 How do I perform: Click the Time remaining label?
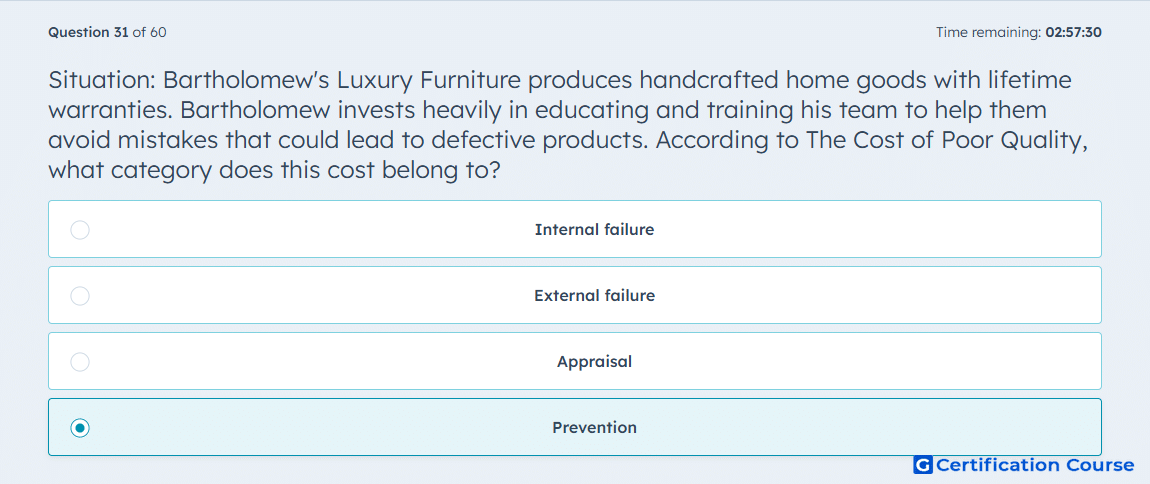coord(988,32)
